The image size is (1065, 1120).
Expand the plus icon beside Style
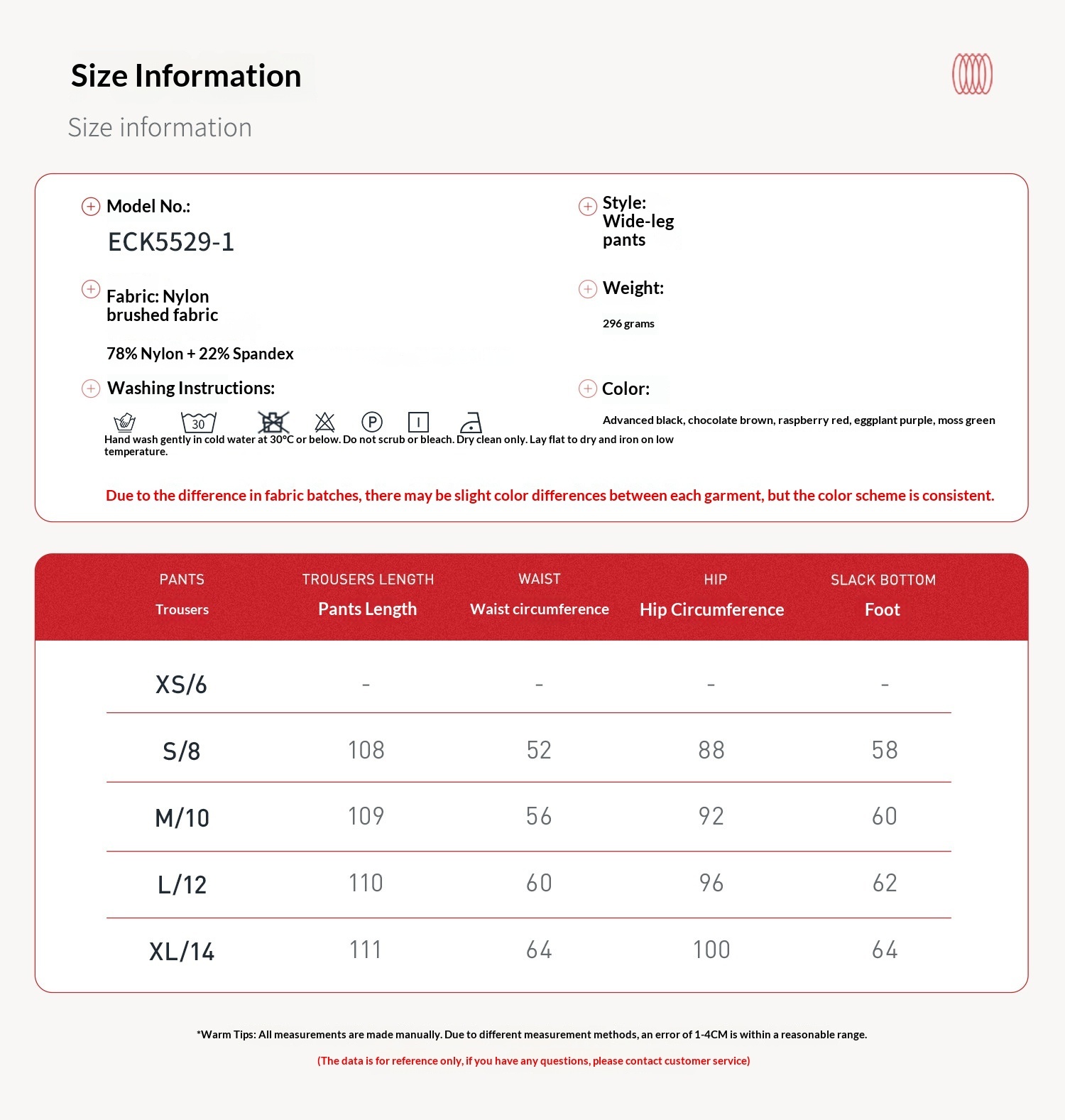pyautogui.click(x=588, y=207)
